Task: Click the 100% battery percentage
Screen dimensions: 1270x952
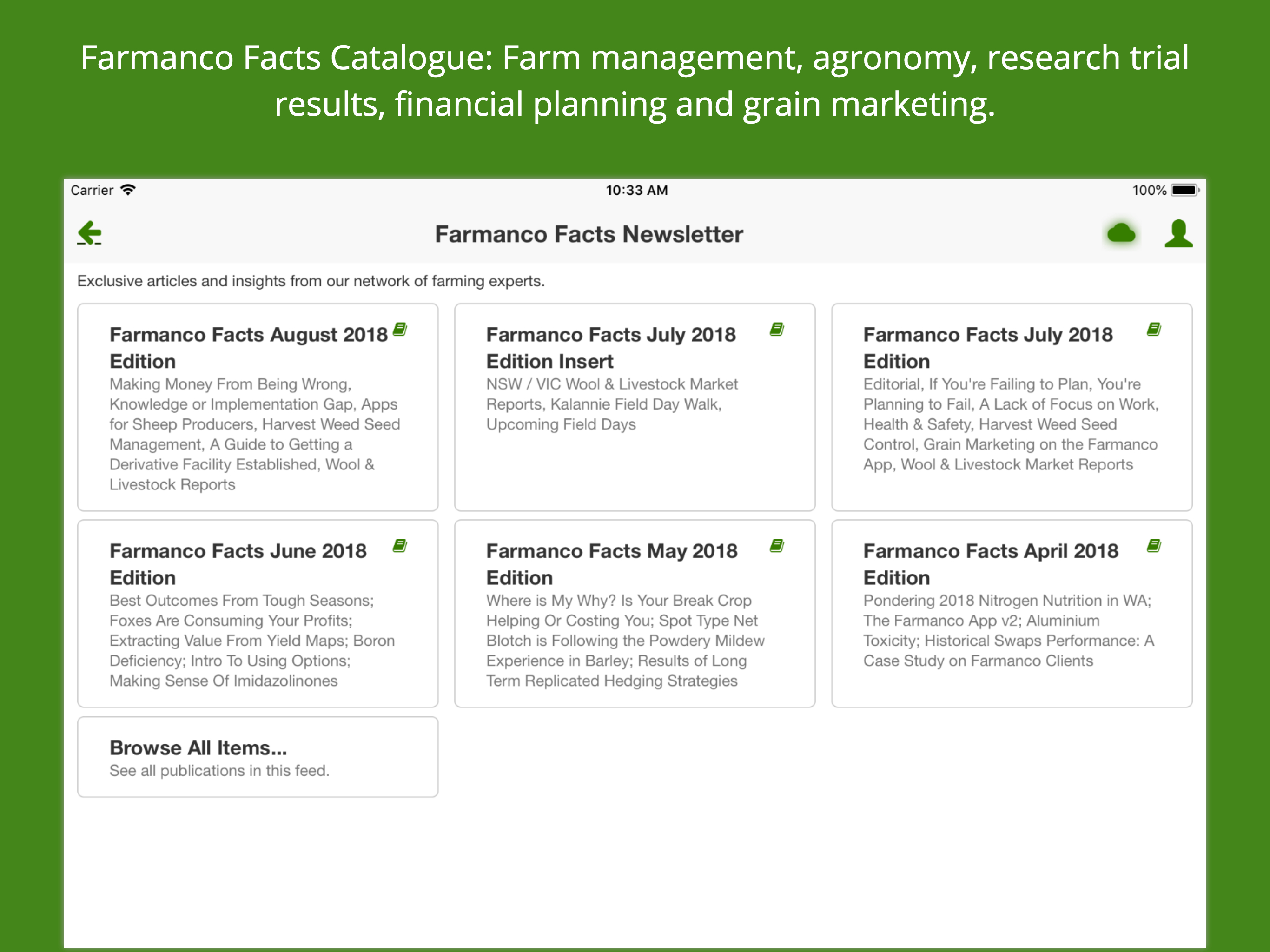Action: click(1149, 190)
